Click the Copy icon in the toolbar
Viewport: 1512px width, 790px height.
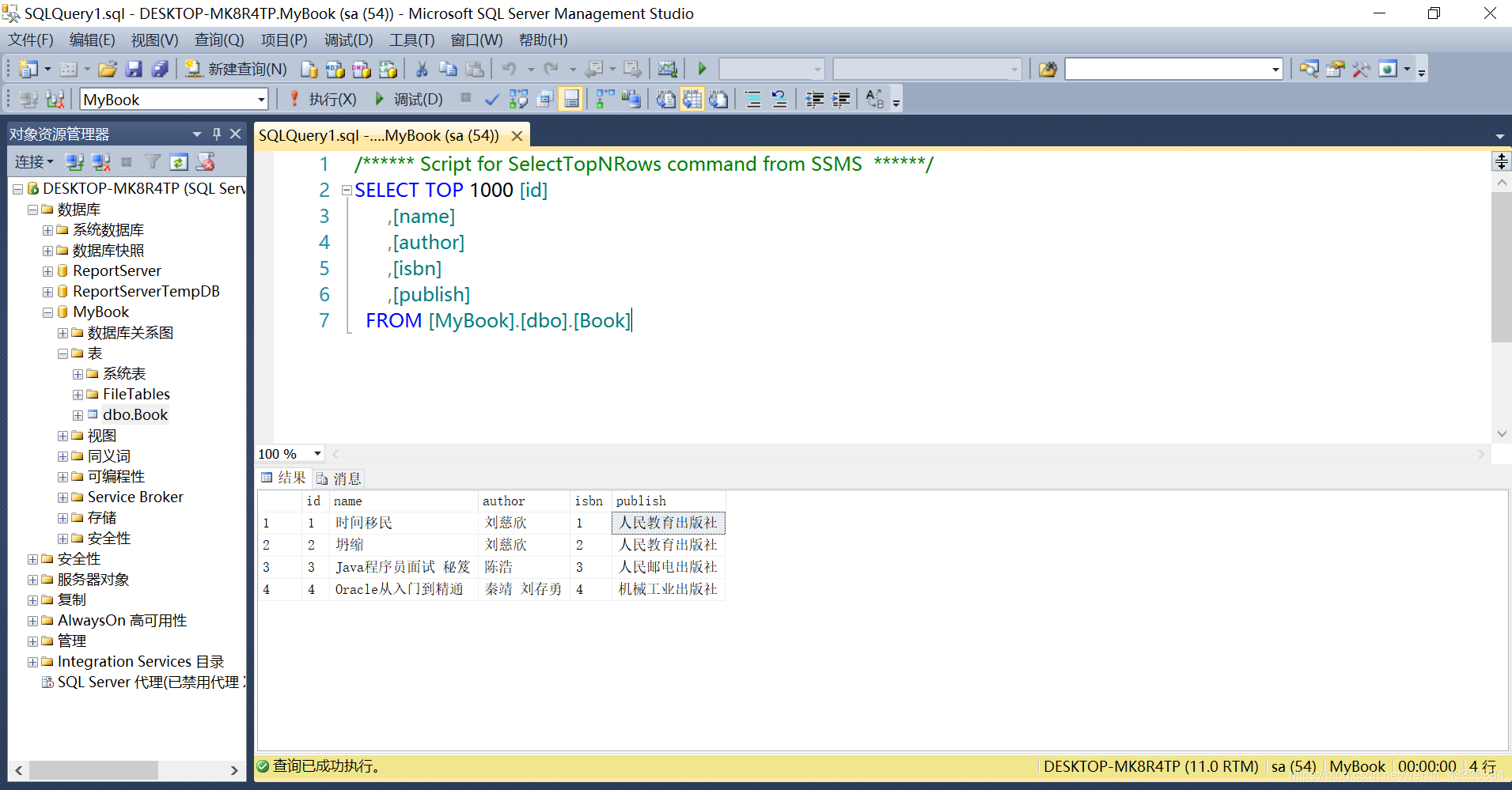pyautogui.click(x=448, y=70)
